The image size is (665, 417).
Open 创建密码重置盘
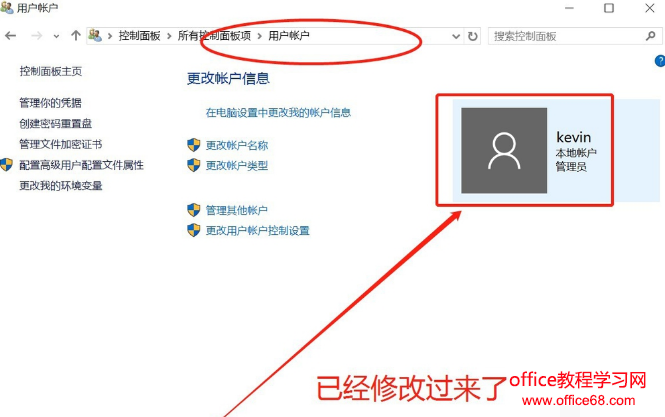56,123
